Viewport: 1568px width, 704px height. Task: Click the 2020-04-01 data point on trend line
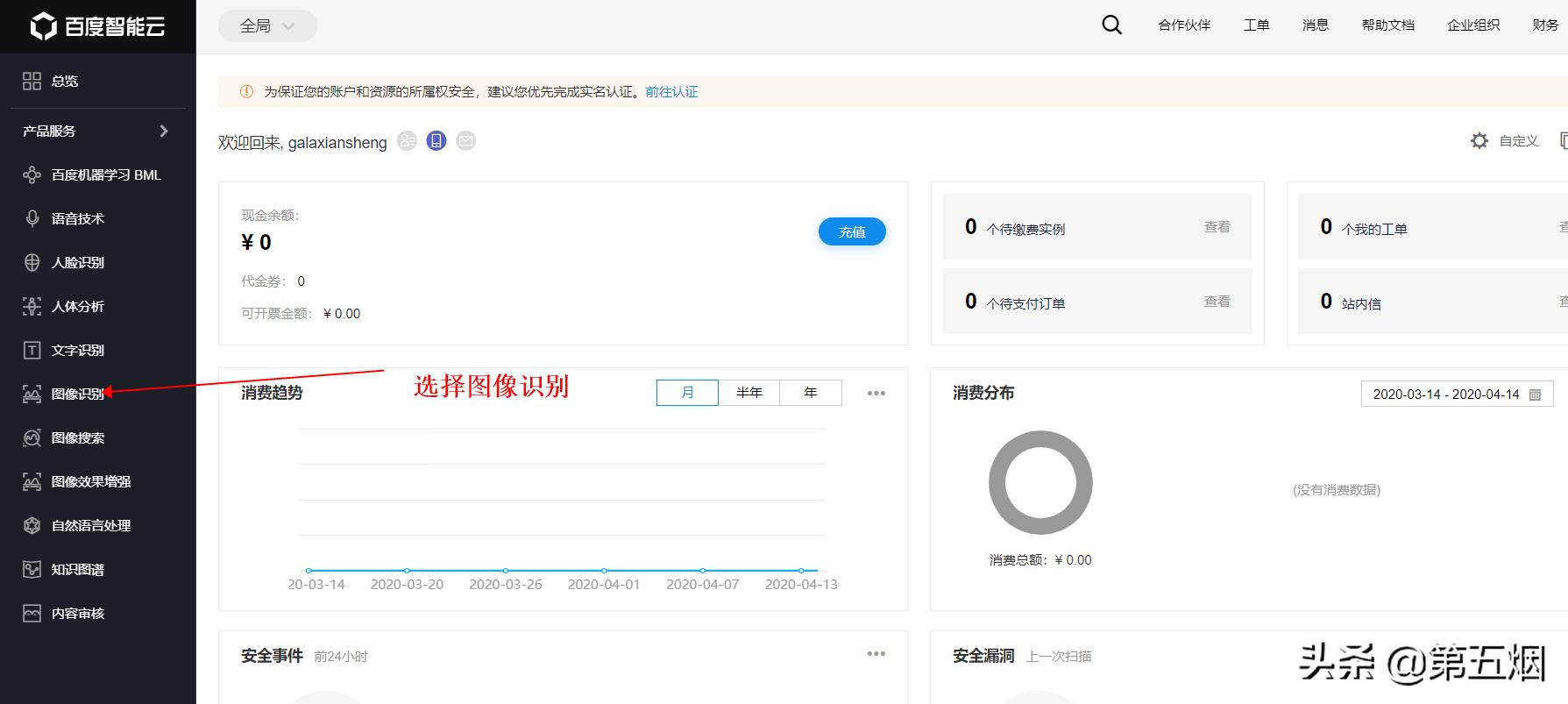(x=604, y=571)
